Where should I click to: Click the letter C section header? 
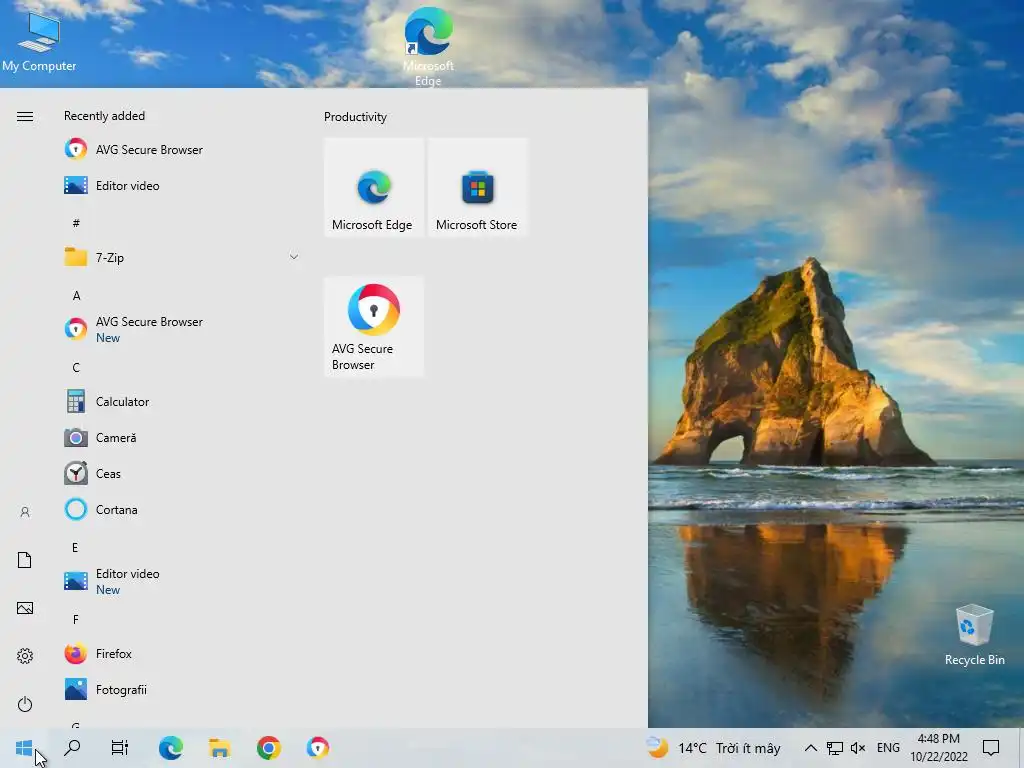76,368
